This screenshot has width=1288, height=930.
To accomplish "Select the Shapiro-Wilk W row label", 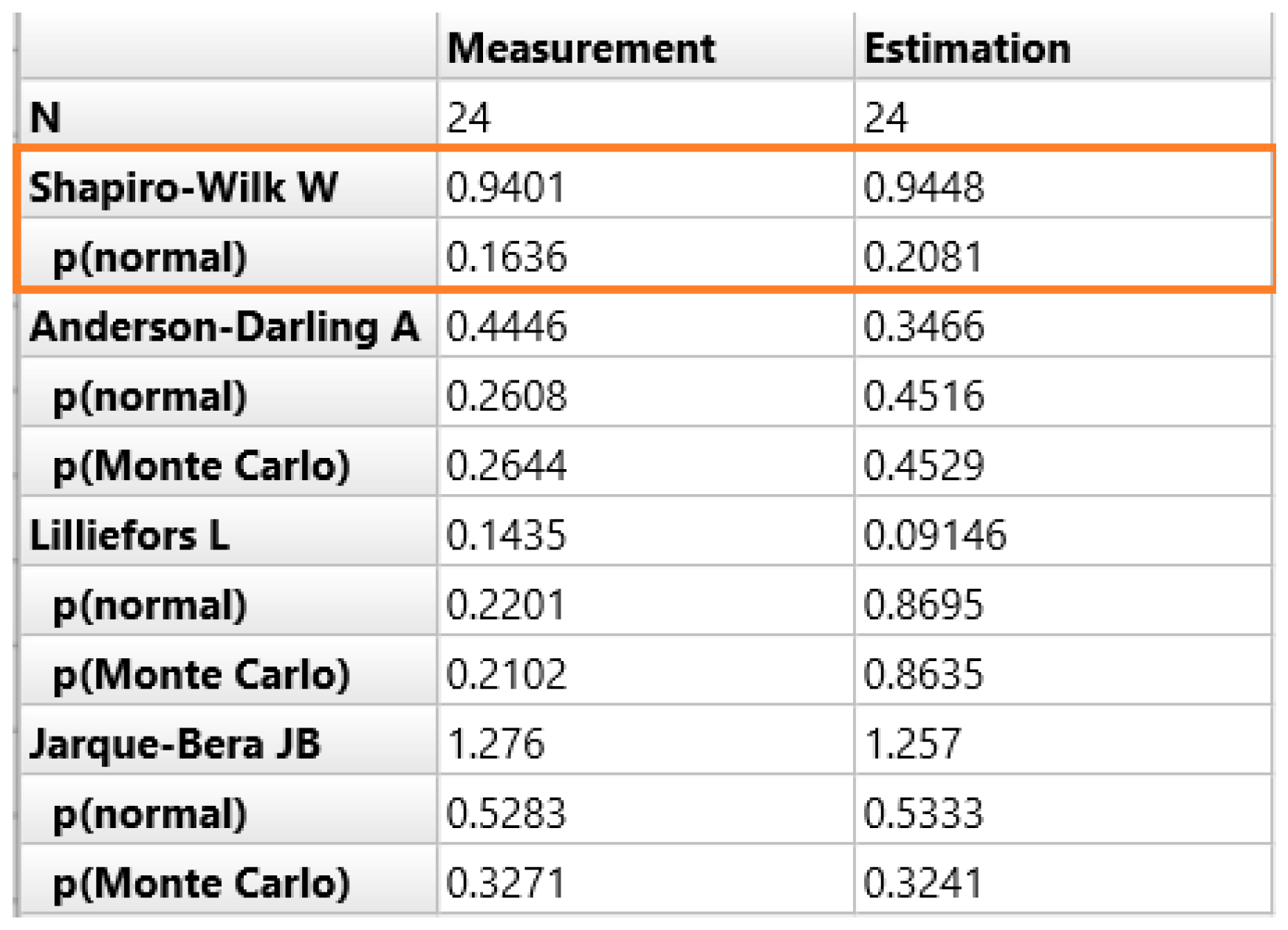I will 183,187.
